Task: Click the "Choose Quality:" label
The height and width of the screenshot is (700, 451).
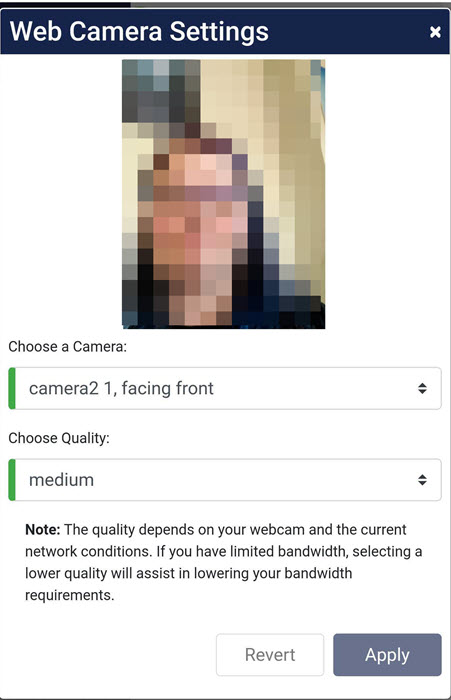Action: [59, 438]
